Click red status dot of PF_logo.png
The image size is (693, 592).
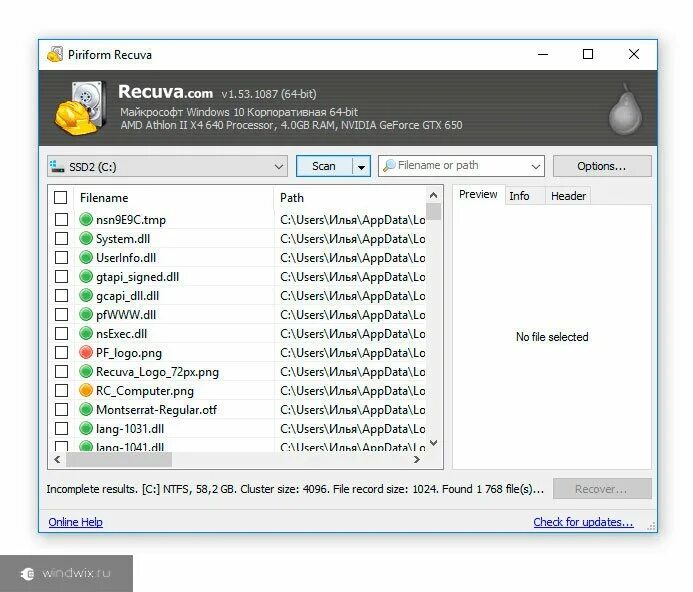pos(86,352)
